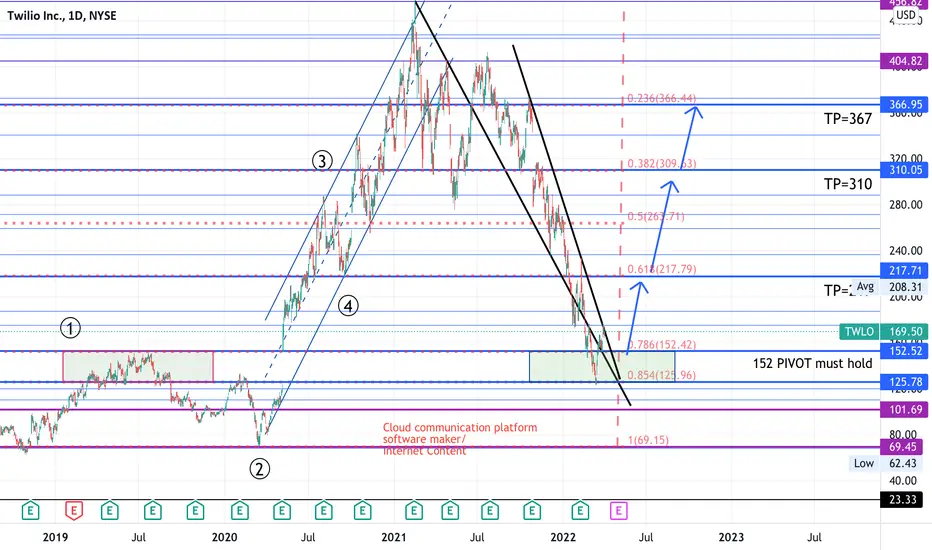Select the TWLO 169.50 price label
The width and height of the screenshot is (932, 550).
tap(883, 332)
